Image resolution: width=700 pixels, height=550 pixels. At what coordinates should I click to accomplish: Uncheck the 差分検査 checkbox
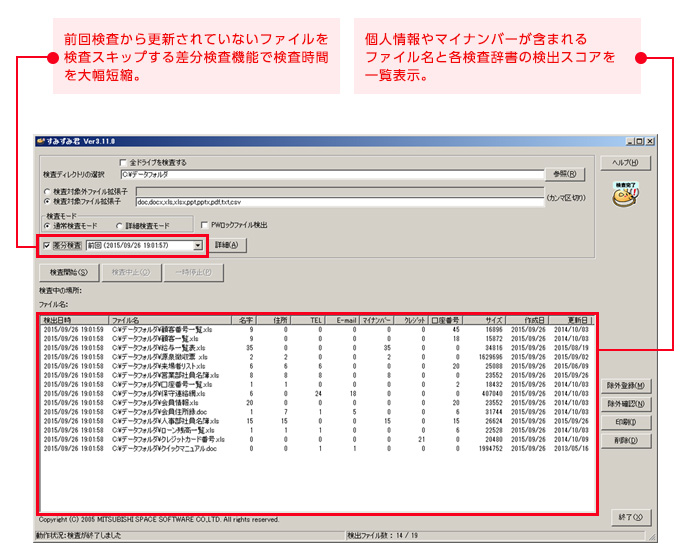(47, 246)
